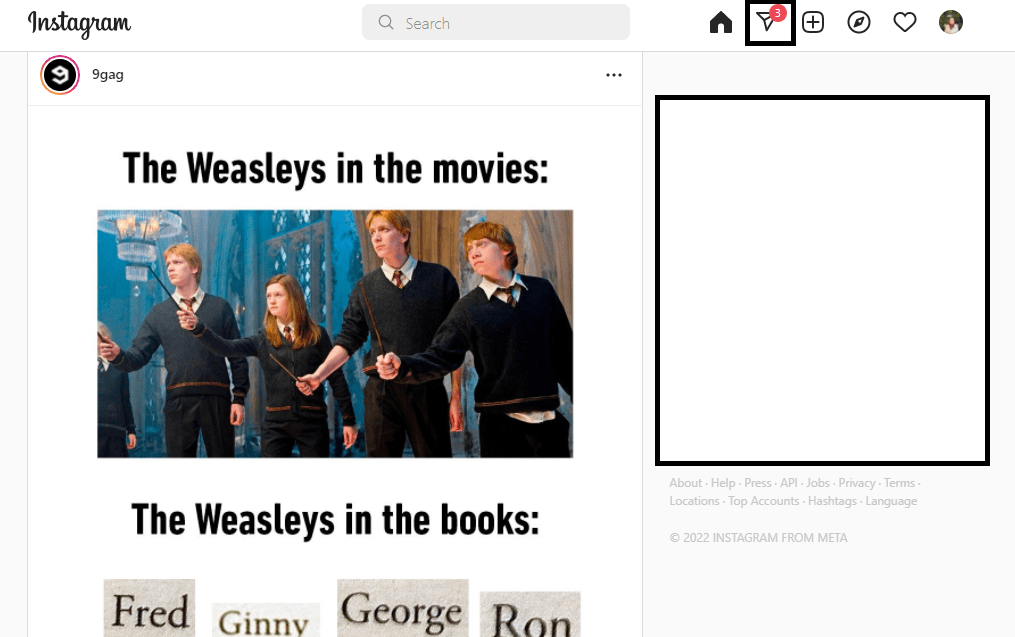Open post options three-dot menu

click(x=614, y=75)
